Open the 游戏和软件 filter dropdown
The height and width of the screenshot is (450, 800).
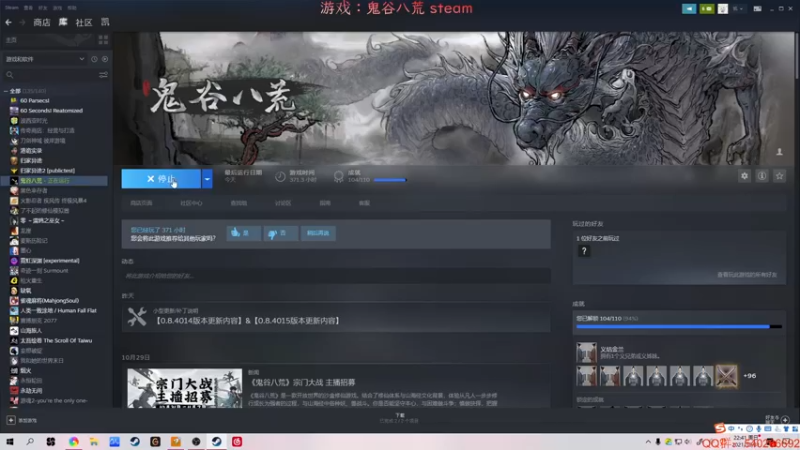tap(45, 59)
